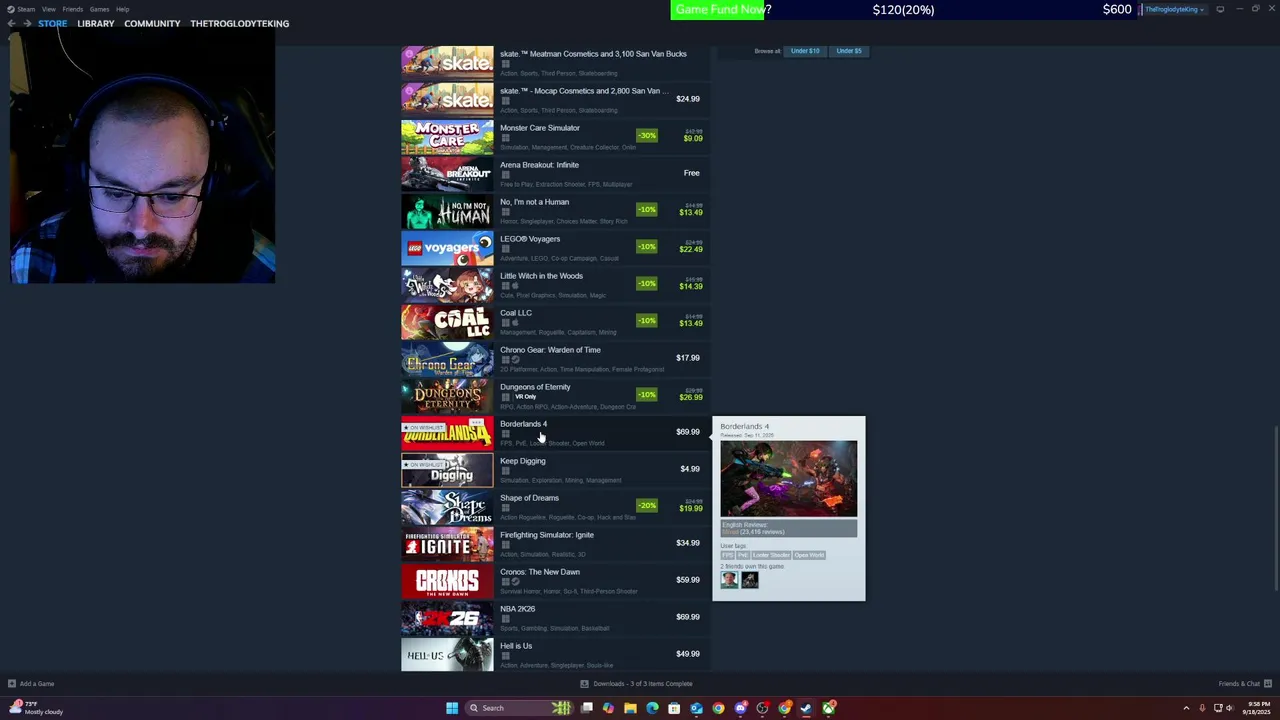Expand TheTroglodyteKing account dropdown
Viewport: 1280px width, 720px height.
(x=1174, y=9)
